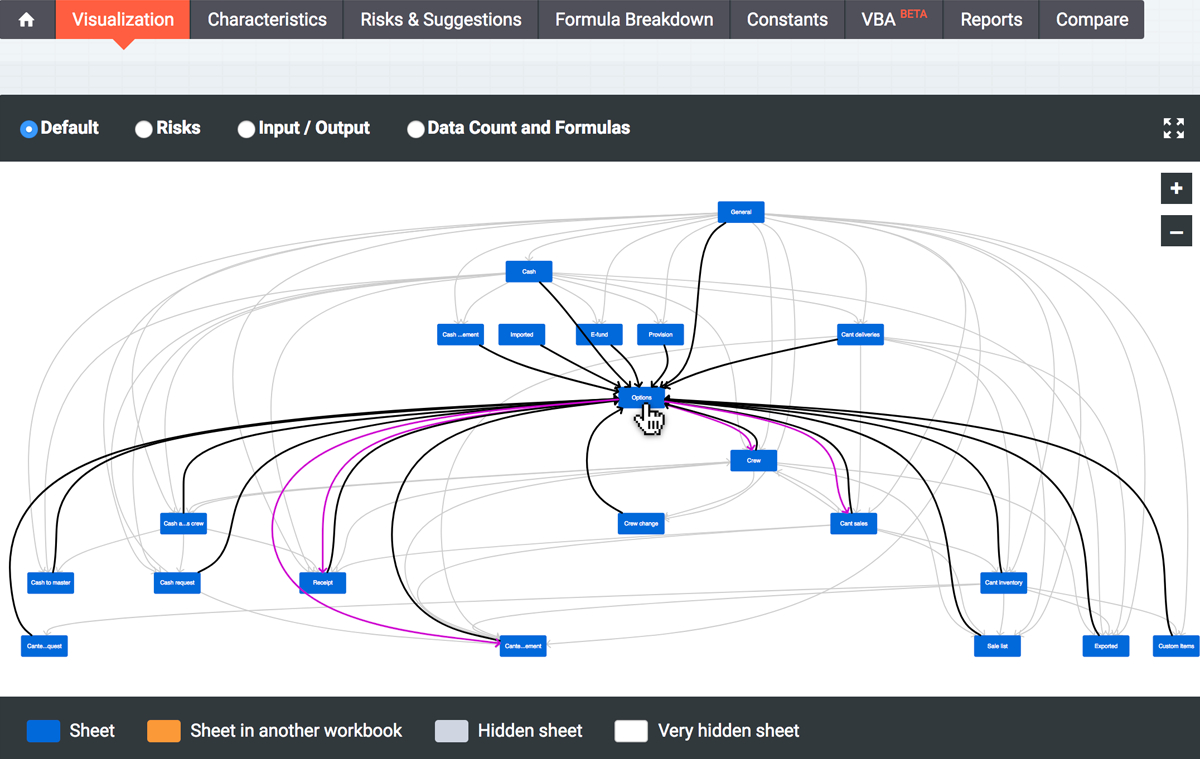Click the Cant deliveries sheet node
The width and height of the screenshot is (1200, 759).
(860, 335)
